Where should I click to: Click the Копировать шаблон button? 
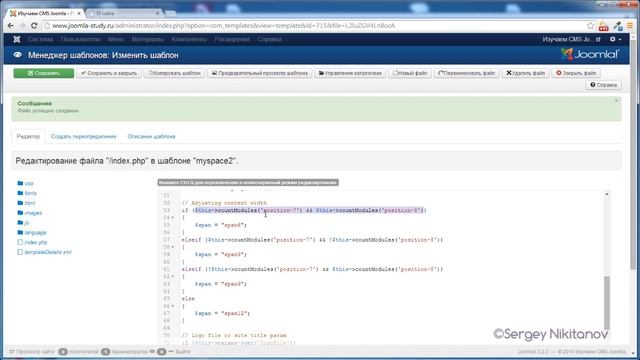[x=174, y=73]
